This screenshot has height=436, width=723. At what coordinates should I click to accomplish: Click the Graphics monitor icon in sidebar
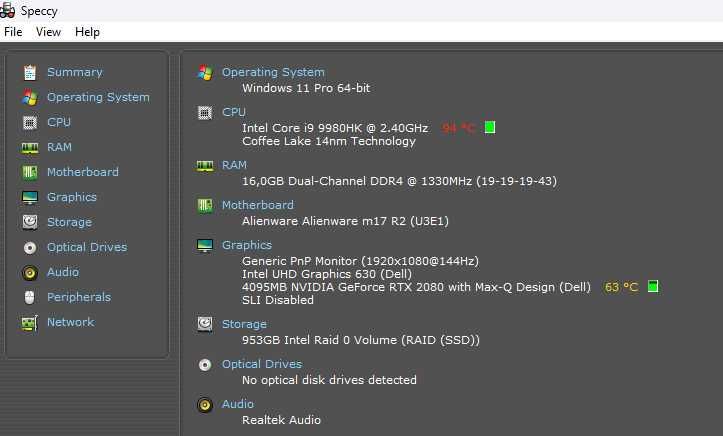[30, 197]
